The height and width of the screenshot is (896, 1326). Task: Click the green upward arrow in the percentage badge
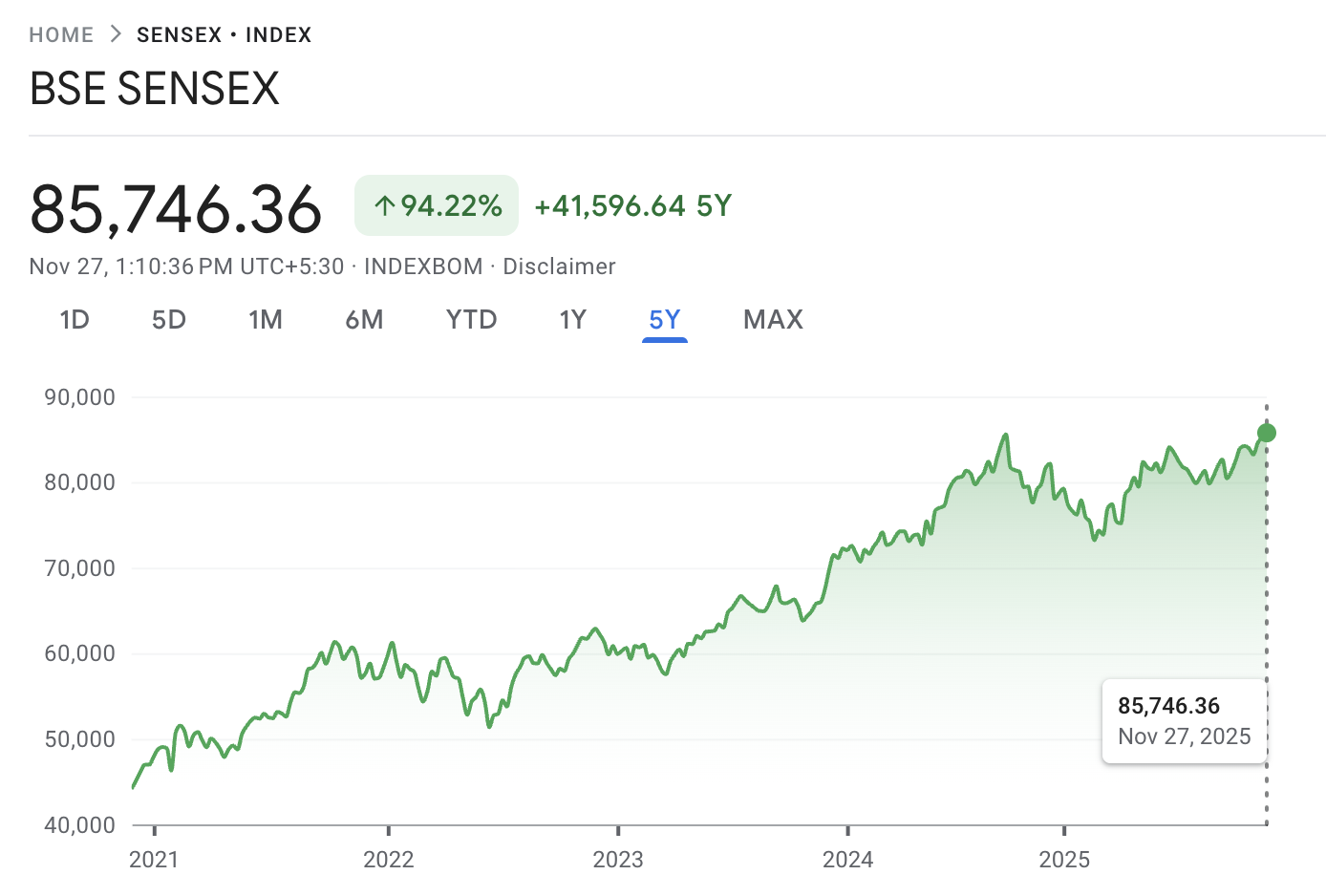385,204
